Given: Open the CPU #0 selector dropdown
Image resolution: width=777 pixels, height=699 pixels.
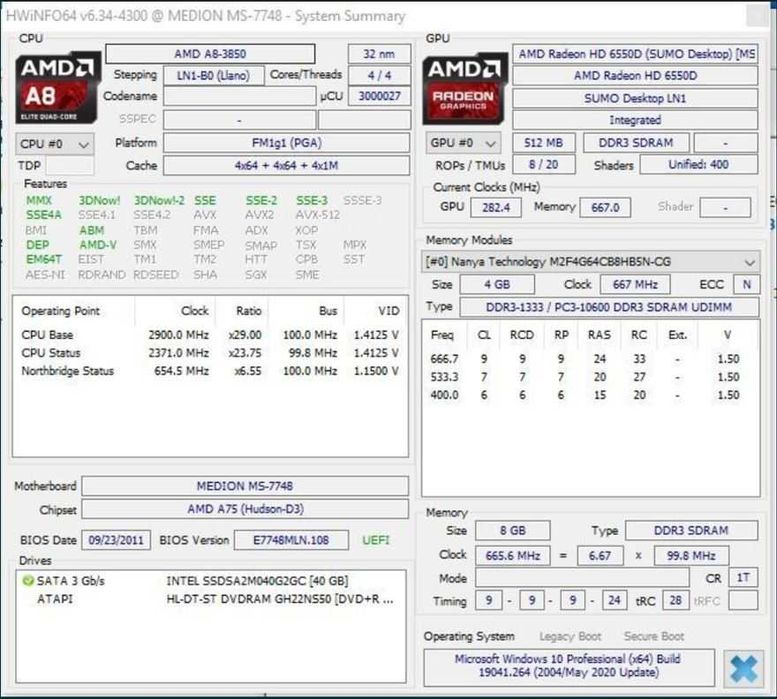Looking at the screenshot, I should (55, 144).
